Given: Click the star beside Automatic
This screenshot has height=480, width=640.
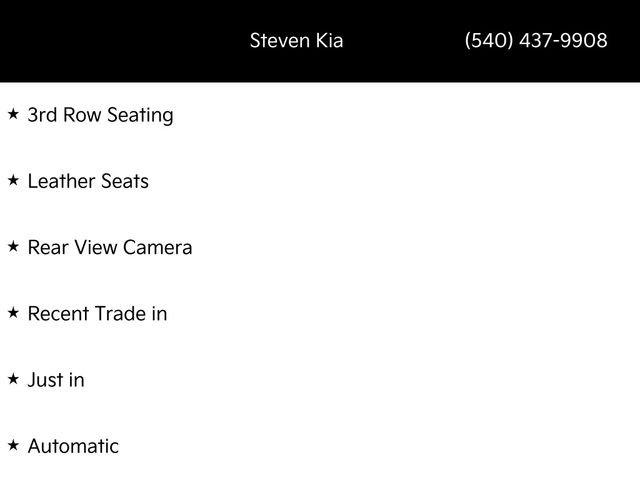Looking at the screenshot, I should click(x=13, y=445).
